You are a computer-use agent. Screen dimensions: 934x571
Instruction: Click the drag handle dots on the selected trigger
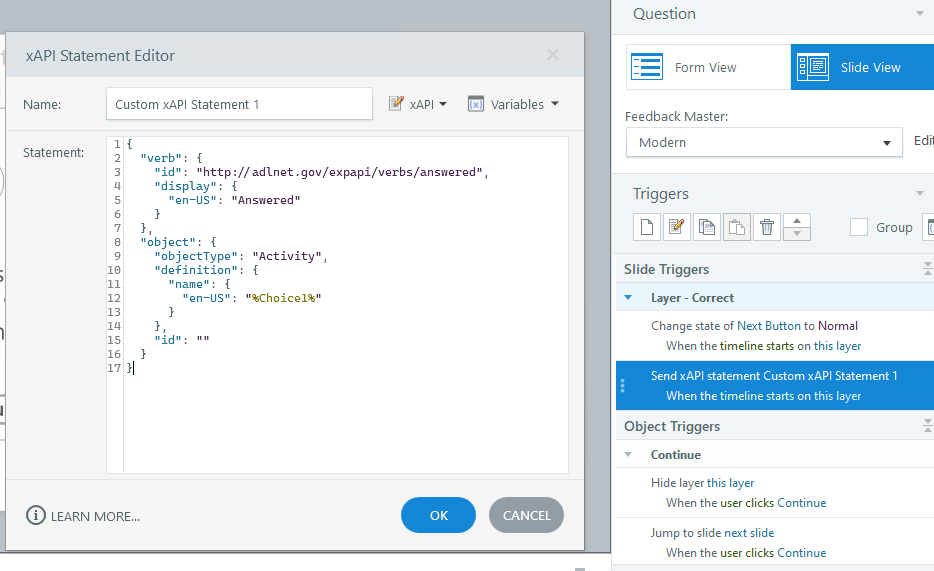[622, 386]
